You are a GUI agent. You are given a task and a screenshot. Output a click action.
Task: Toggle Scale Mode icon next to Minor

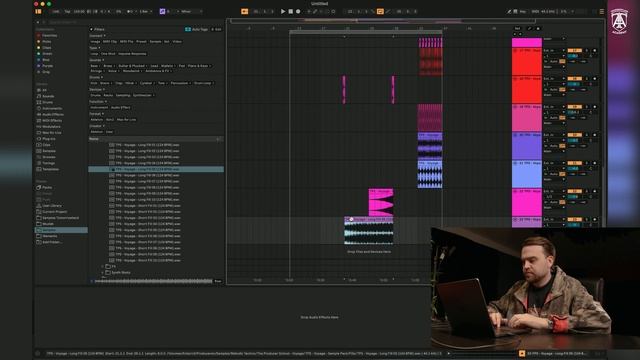pyautogui.click(x=162, y=11)
